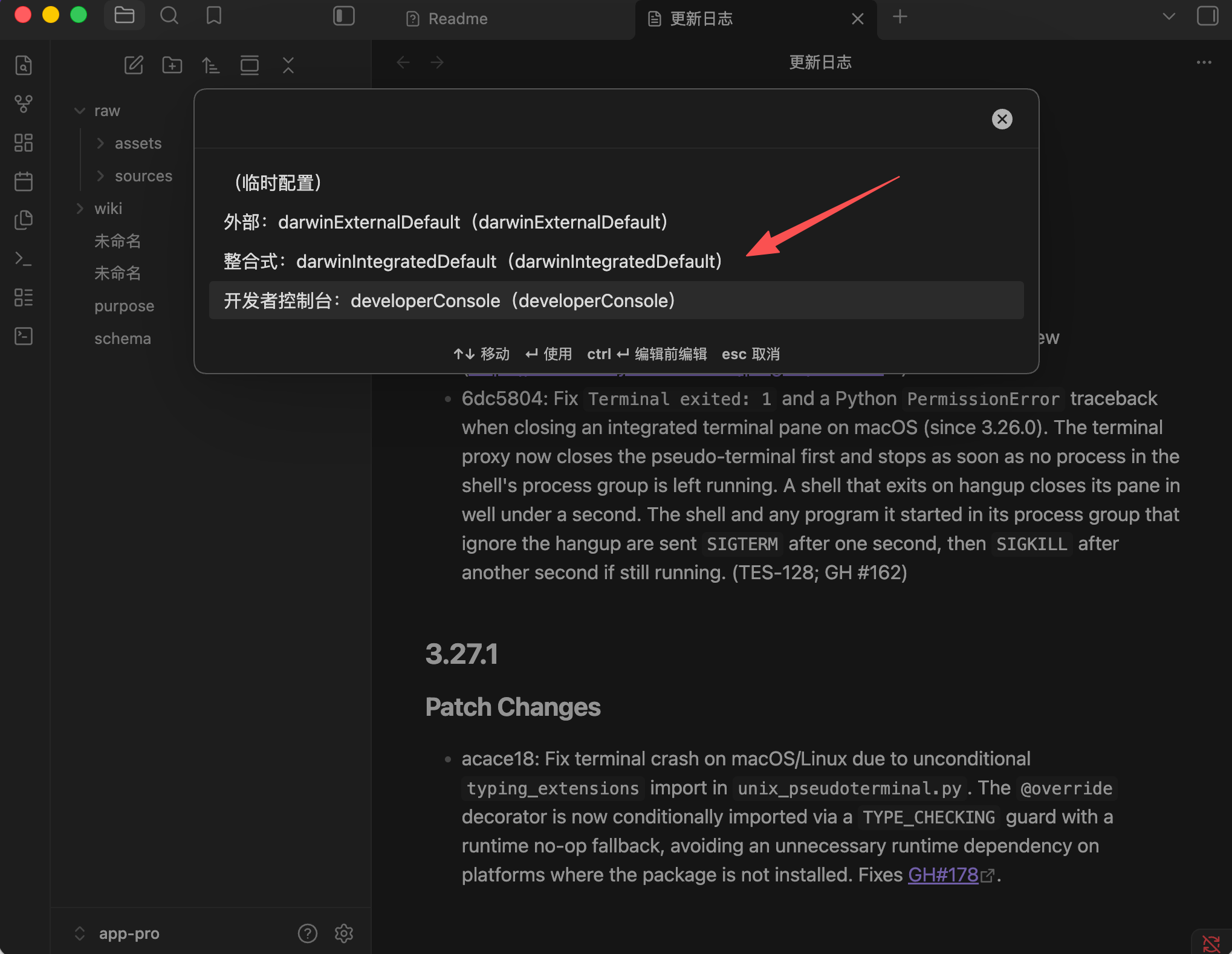Open quick switcher file-search ribbon icon
Screen dimensions: 1232x954
[x=24, y=65]
